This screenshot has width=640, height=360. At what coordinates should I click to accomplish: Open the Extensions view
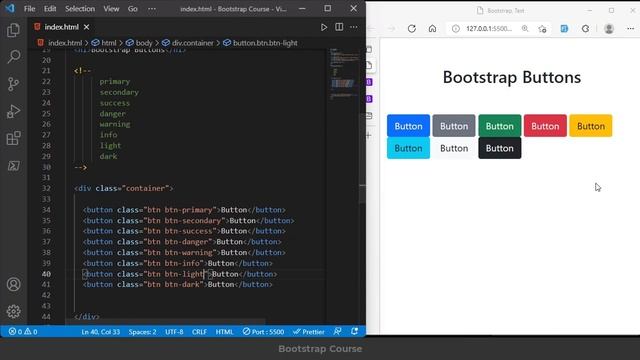click(13, 138)
